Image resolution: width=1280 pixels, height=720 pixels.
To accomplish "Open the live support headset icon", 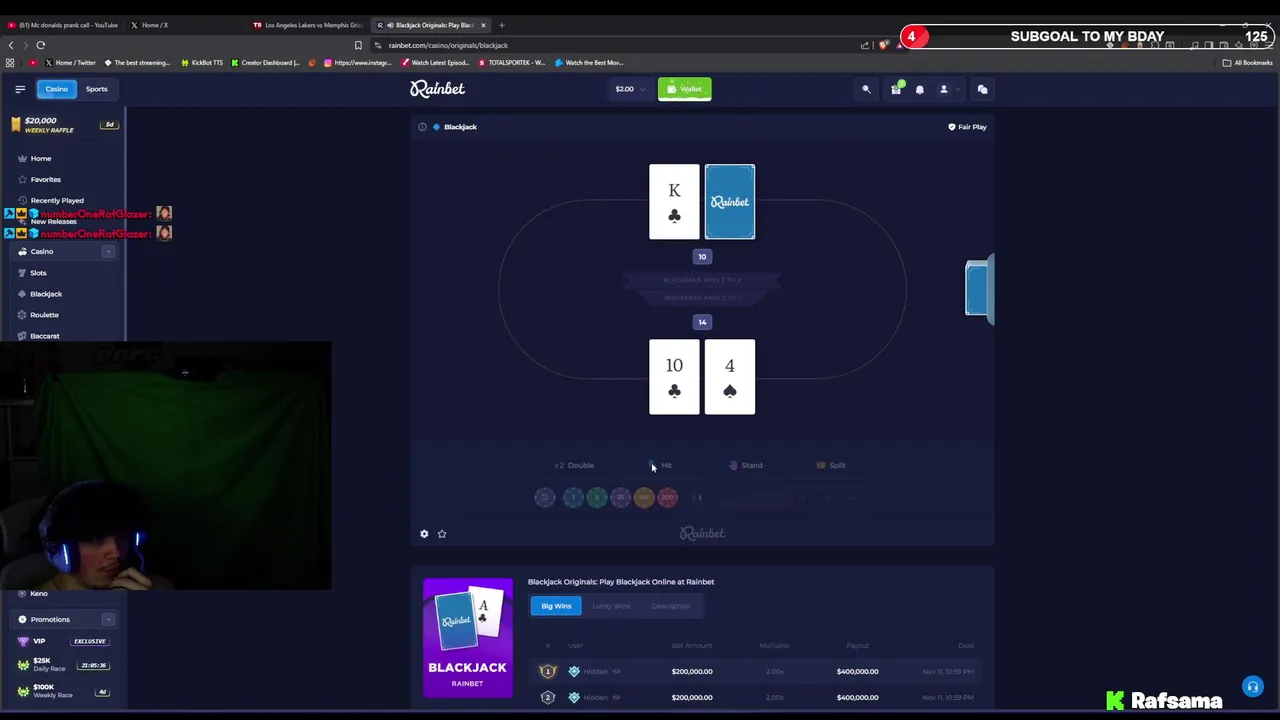I will (x=1252, y=686).
